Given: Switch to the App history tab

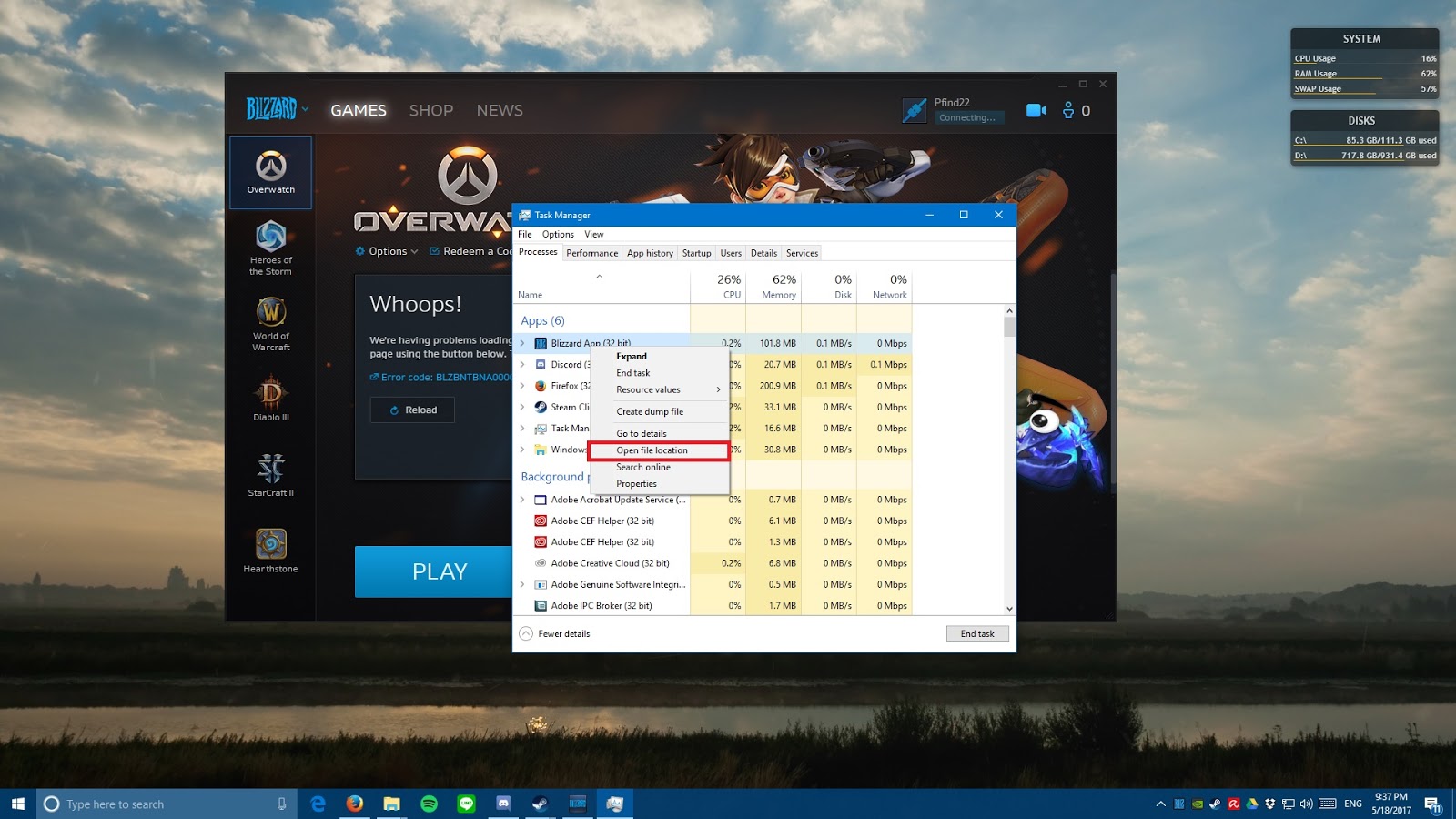Looking at the screenshot, I should pyautogui.click(x=650, y=253).
